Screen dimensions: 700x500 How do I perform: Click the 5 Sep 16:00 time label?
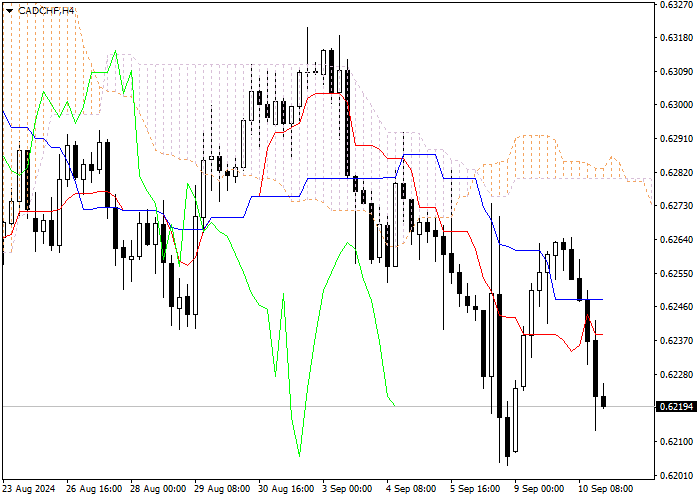(x=476, y=489)
